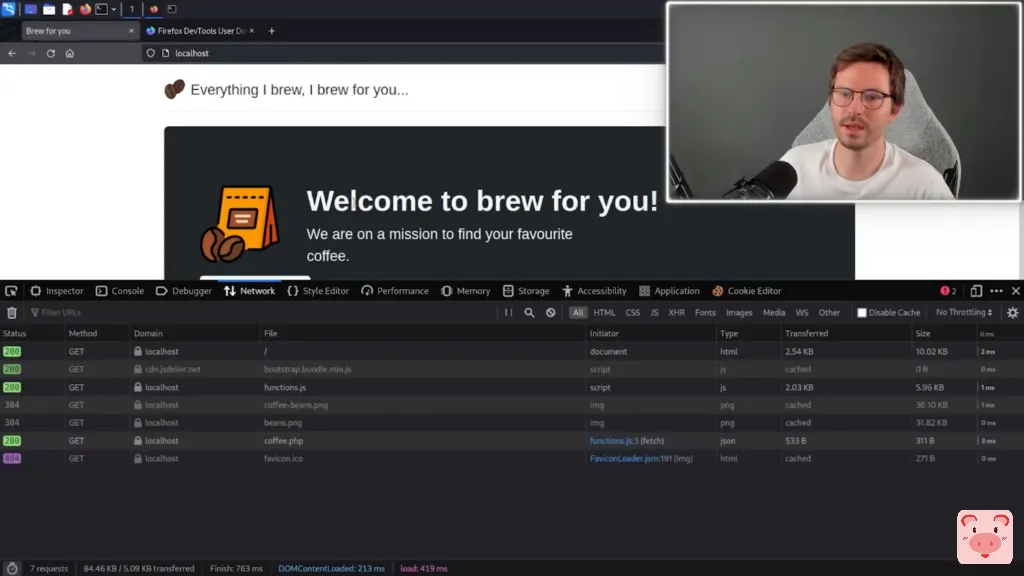This screenshot has width=1024, height=576.
Task: Open the Memory panel
Action: pyautogui.click(x=466, y=291)
